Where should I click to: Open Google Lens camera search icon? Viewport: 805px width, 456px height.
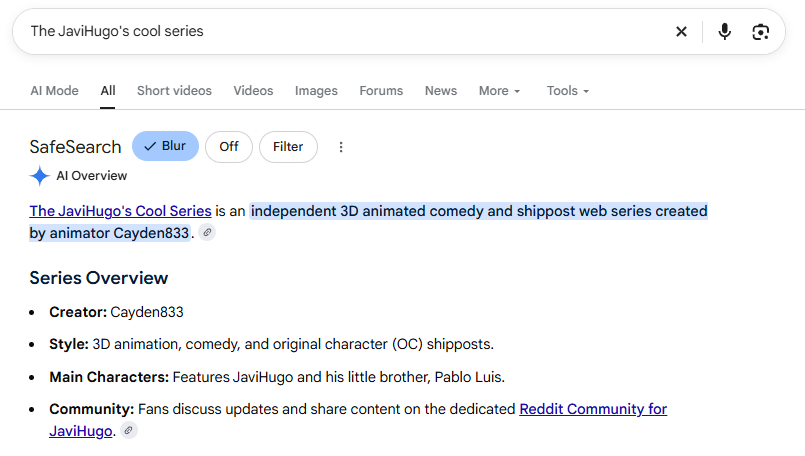pos(760,32)
